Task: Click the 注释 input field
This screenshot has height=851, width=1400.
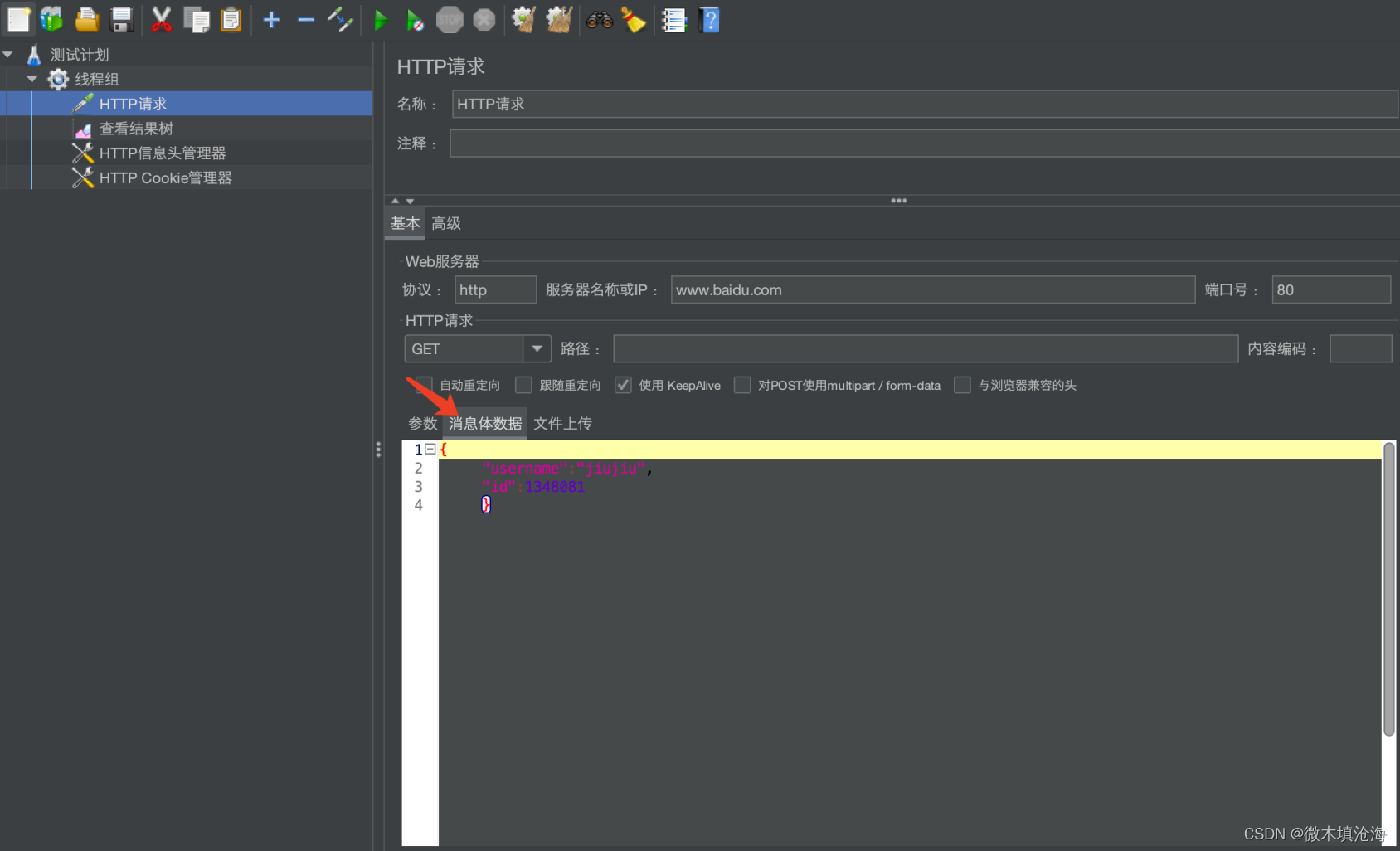Action: 924,143
